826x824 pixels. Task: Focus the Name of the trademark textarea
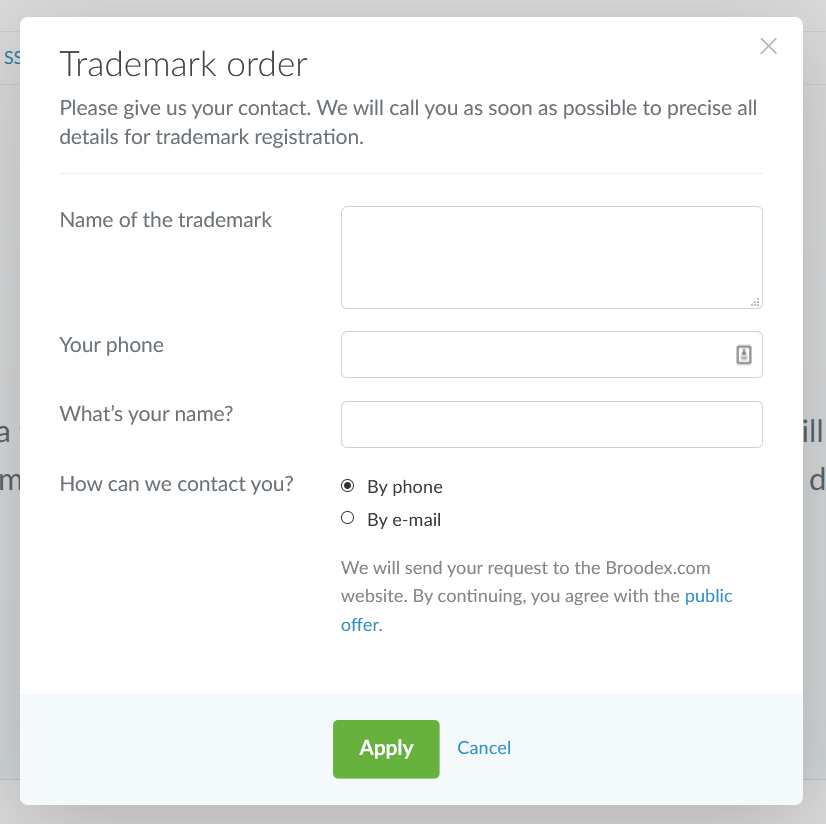[x=551, y=257]
